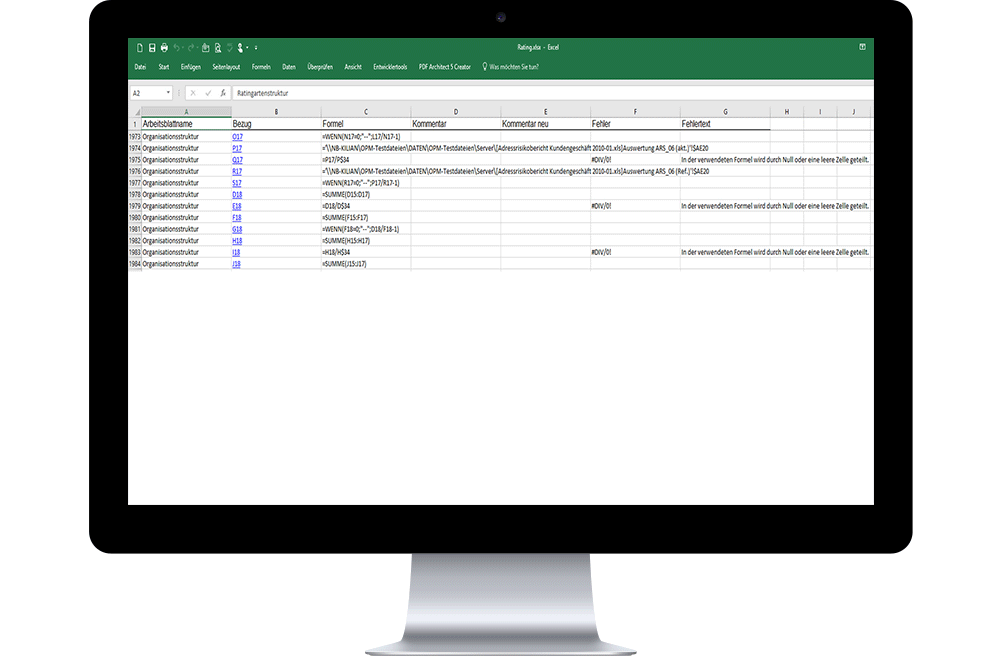
Task: Create a new workbook with the New icon
Action: click(x=140, y=48)
